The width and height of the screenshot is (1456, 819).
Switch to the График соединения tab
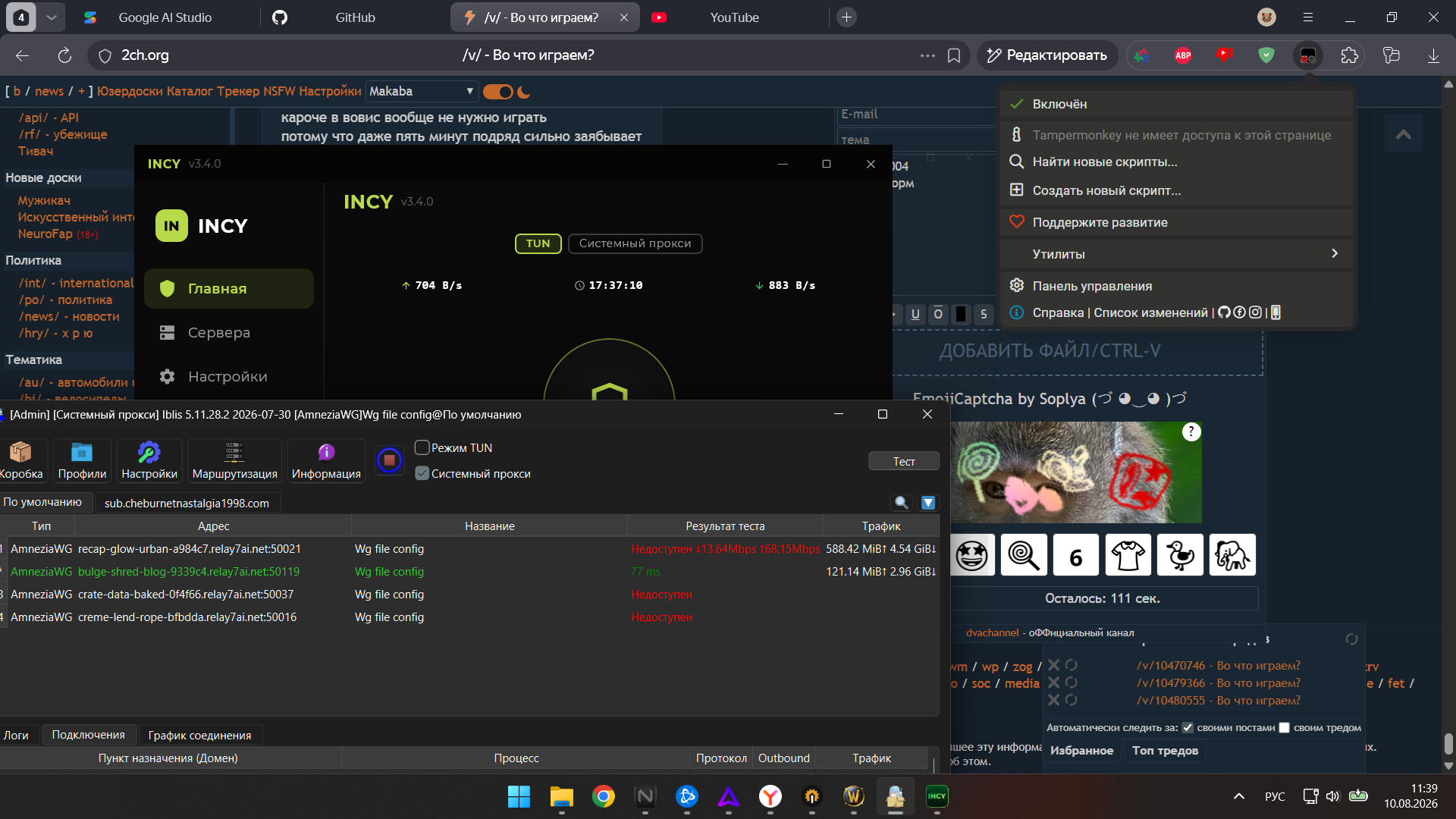tap(199, 735)
